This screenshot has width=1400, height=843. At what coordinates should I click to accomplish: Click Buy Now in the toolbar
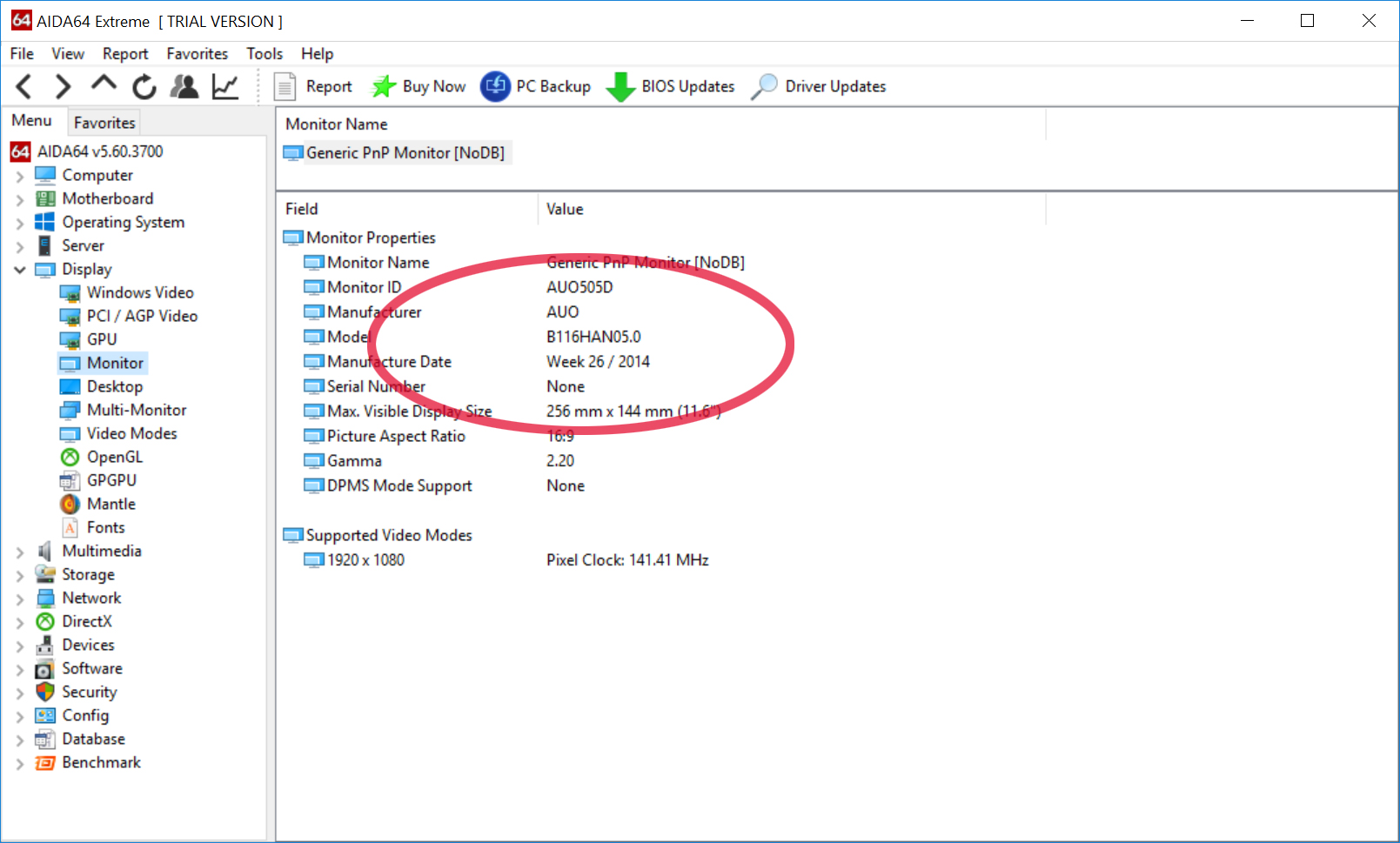[419, 86]
